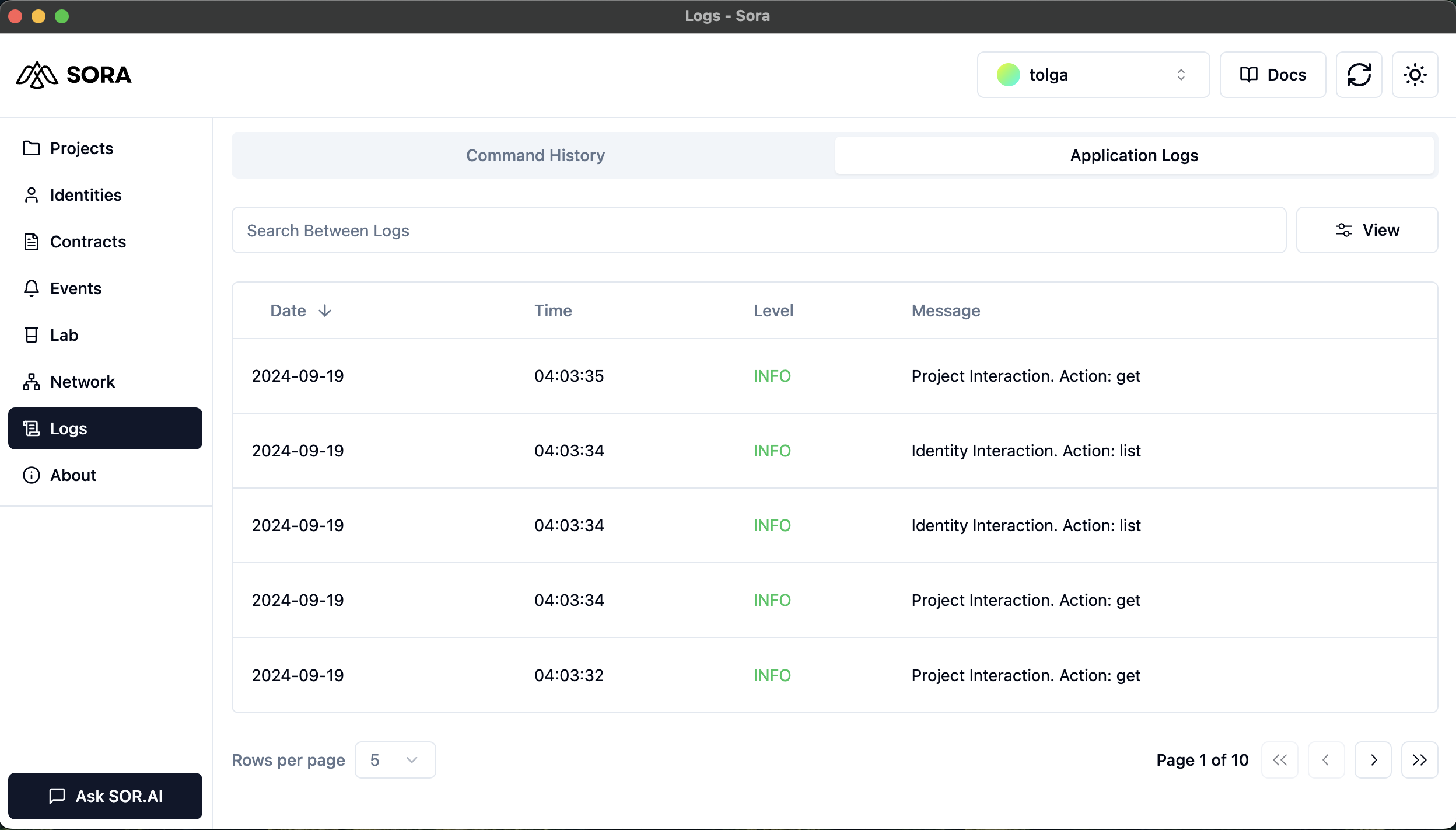Open the About page
This screenshot has width=1456, height=830.
pos(105,475)
